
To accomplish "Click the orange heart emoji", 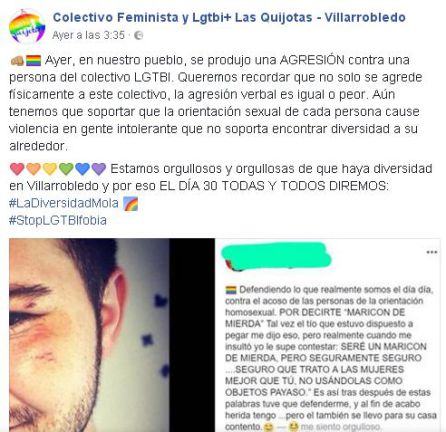I will click(x=34, y=169).
